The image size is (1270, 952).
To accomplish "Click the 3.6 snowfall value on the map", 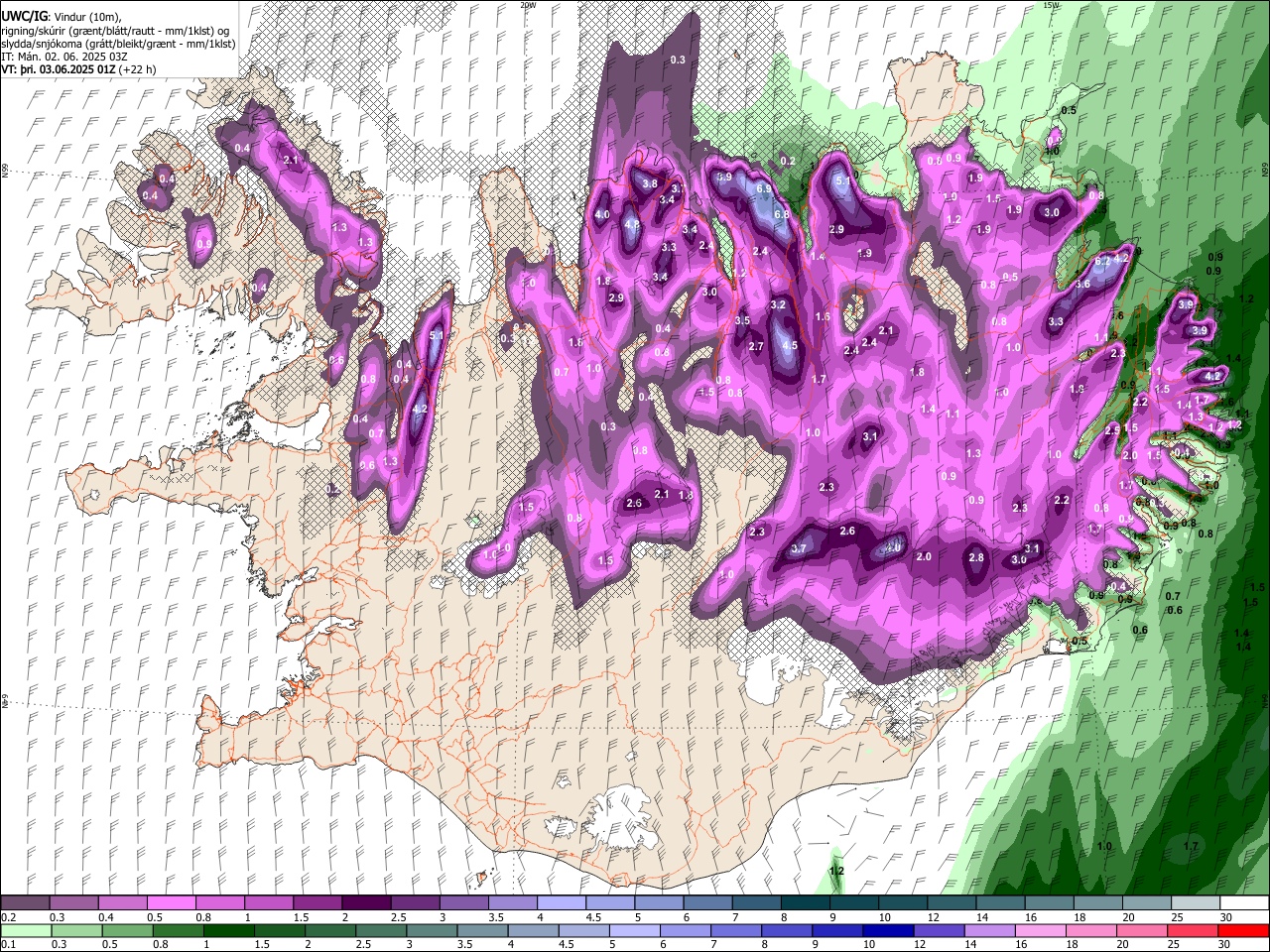I will (1082, 284).
